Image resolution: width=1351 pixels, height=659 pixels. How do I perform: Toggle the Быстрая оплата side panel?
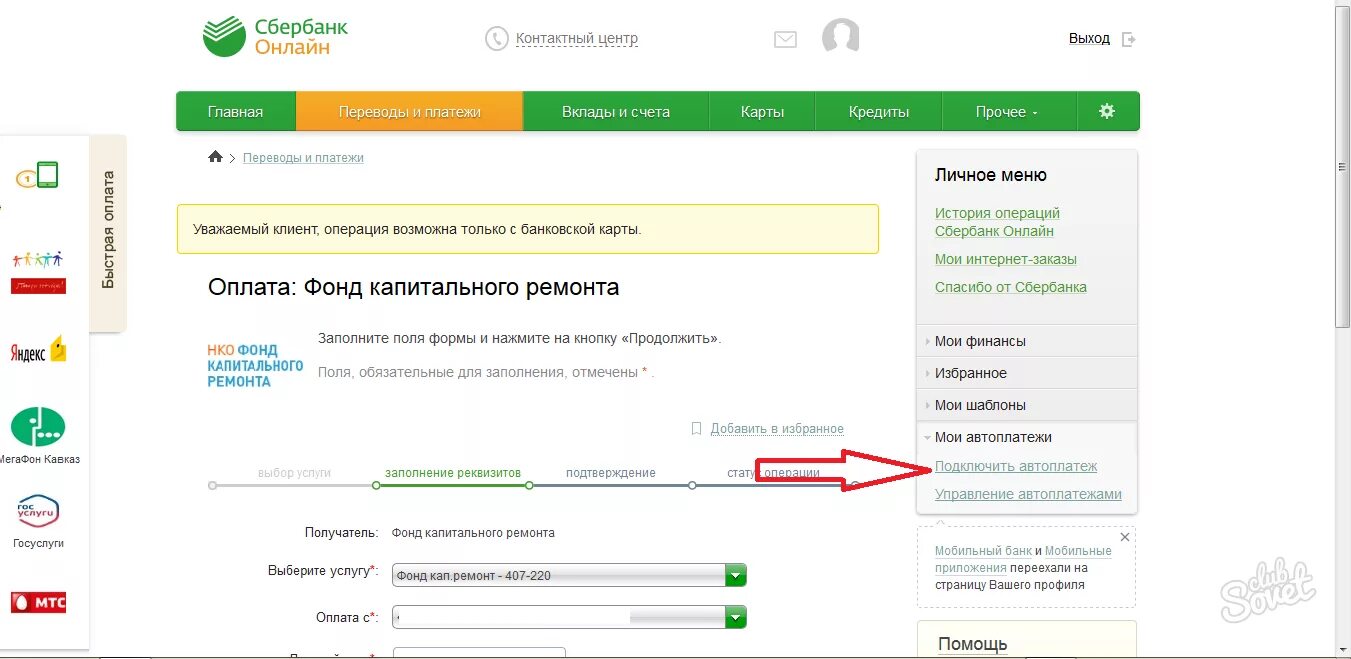(108, 232)
